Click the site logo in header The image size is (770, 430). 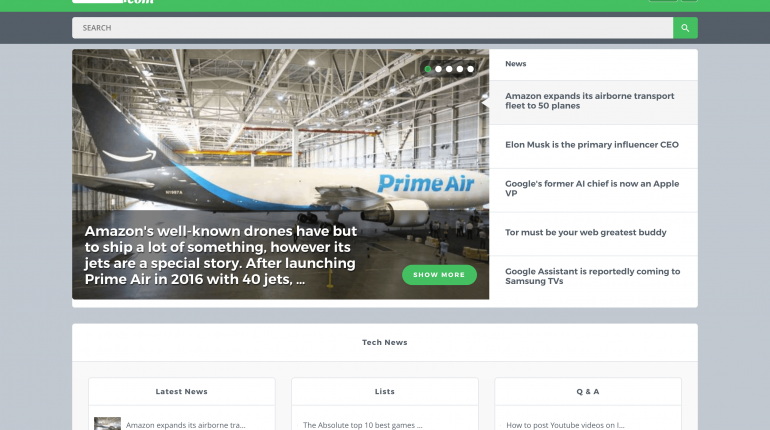[x=113, y=1]
